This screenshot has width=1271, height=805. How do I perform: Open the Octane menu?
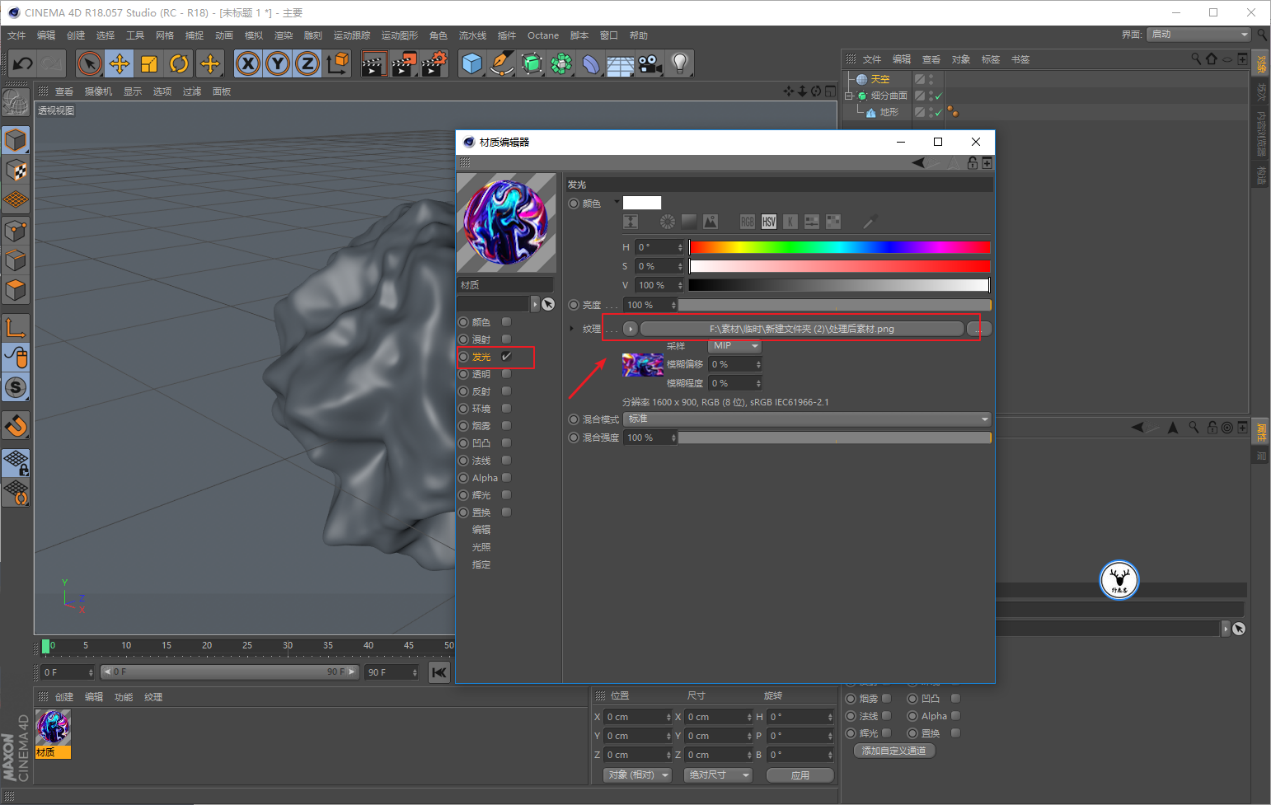click(x=543, y=35)
